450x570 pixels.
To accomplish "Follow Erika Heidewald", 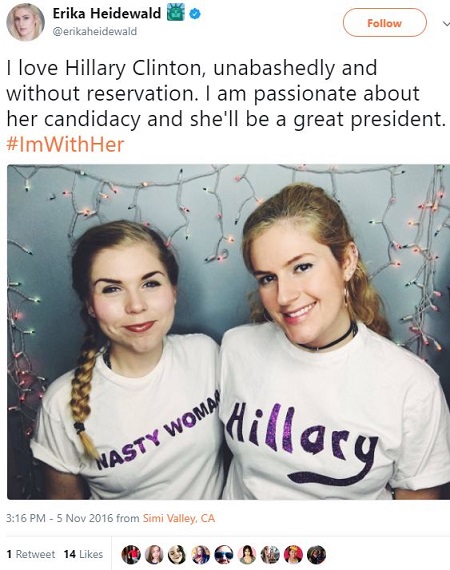I will tap(384, 23).
